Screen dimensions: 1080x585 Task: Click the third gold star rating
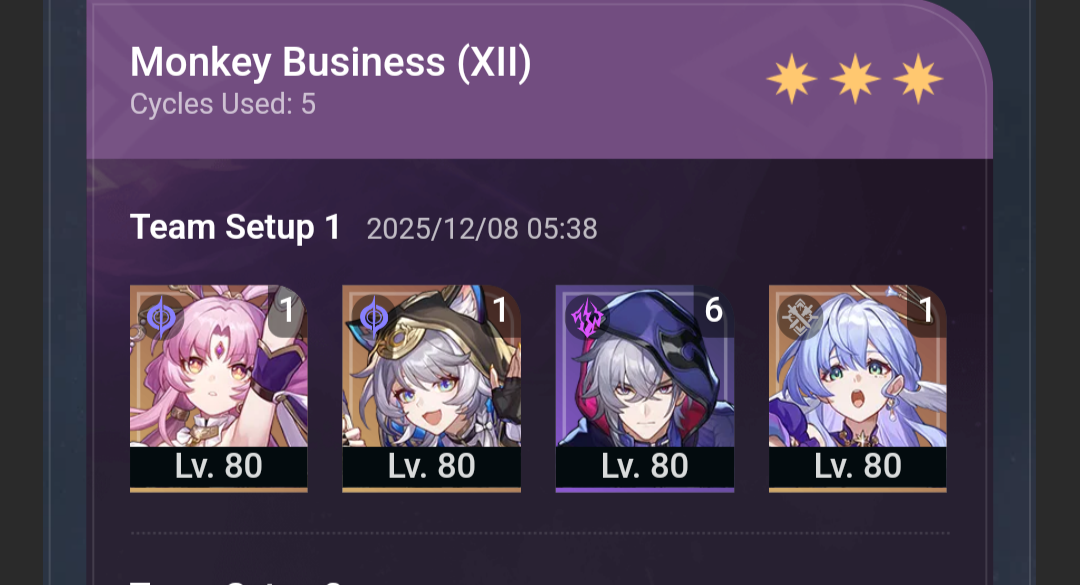[x=918, y=79]
